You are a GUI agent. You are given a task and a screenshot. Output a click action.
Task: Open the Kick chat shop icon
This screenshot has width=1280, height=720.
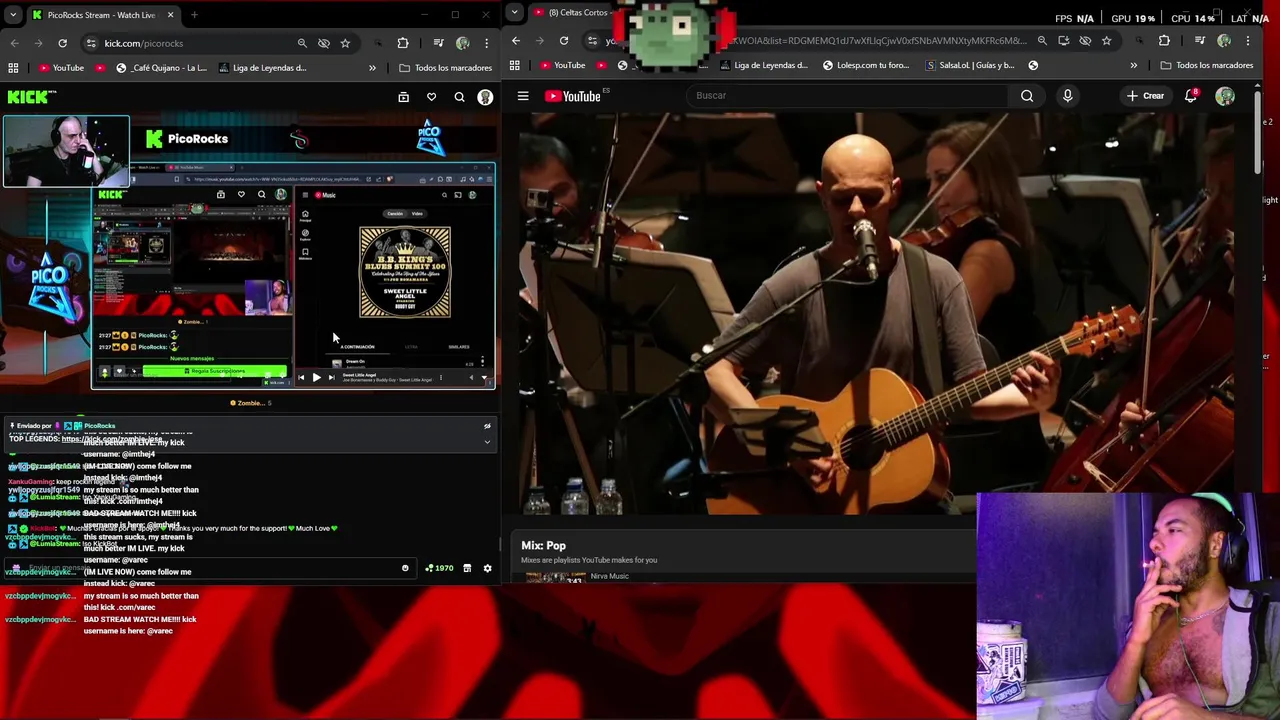(466, 568)
